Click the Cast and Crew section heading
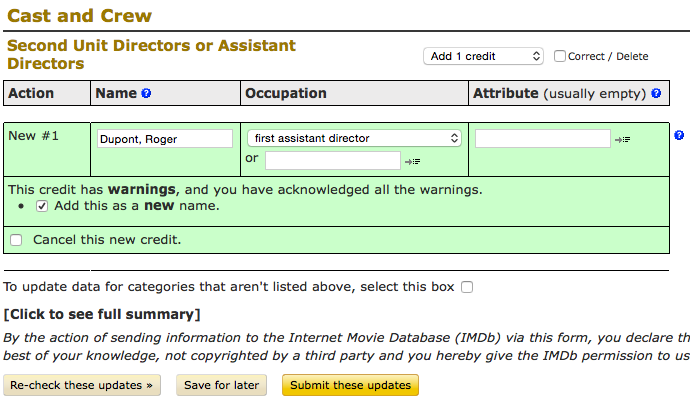Image resolution: width=690 pixels, height=400 pixels. click(80, 15)
